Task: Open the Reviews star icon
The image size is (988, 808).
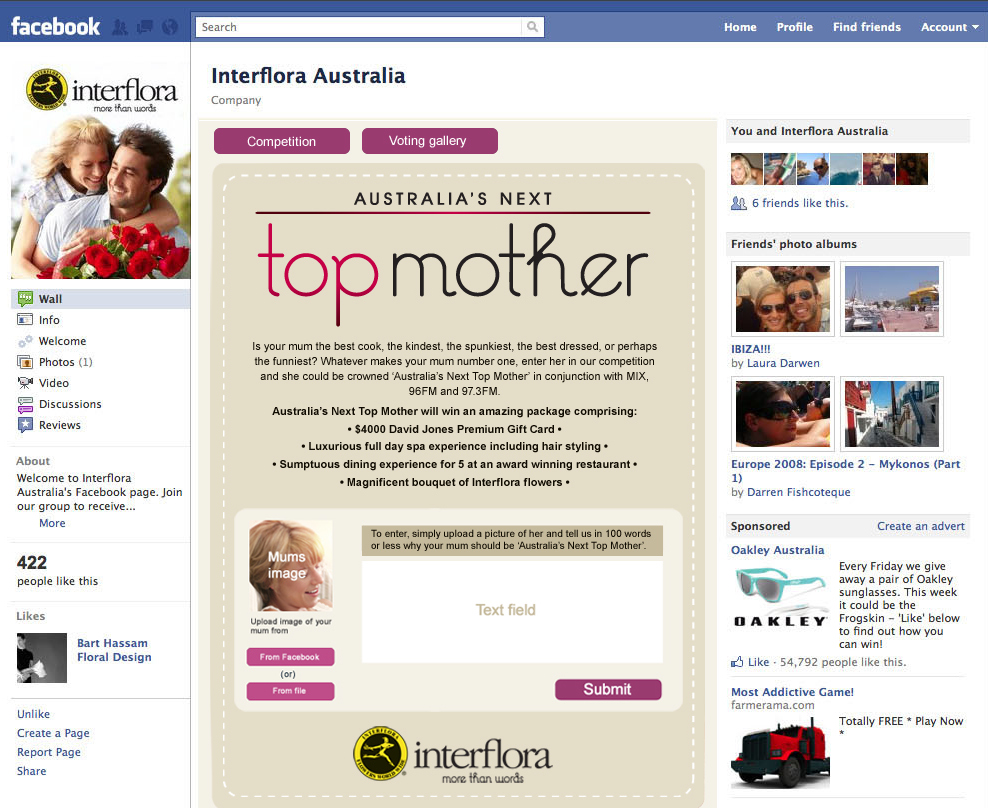Action: point(25,425)
